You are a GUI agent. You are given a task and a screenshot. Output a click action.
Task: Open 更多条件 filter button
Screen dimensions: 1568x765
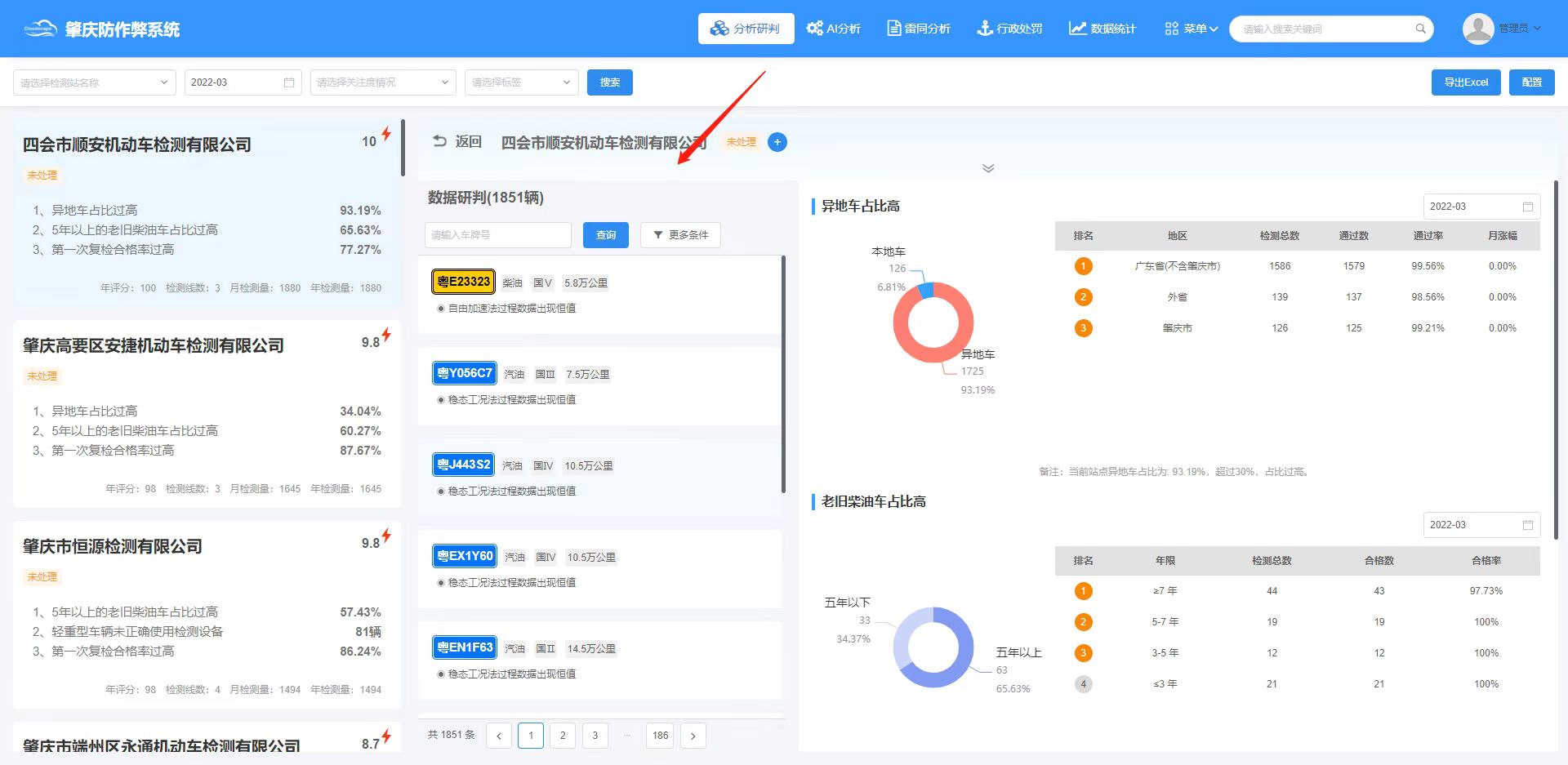coord(680,235)
